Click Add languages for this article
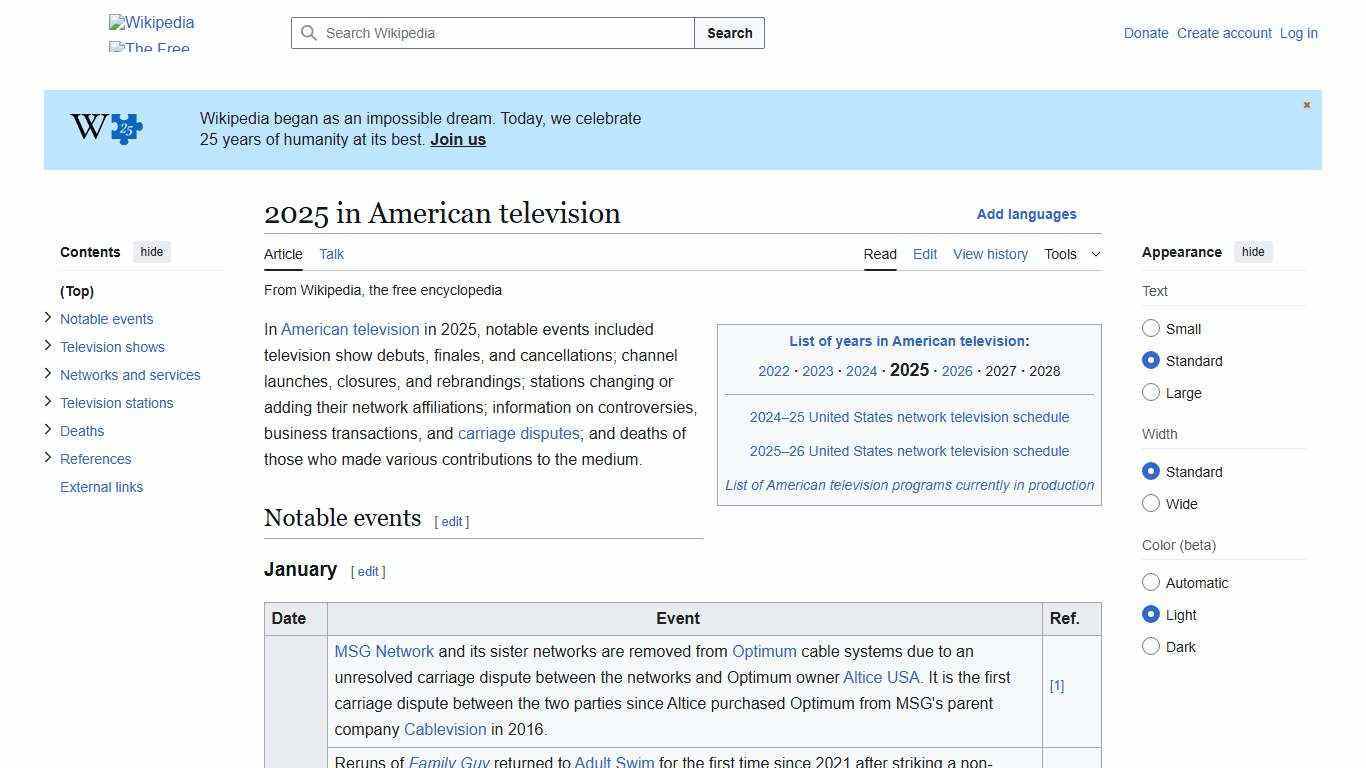The width and height of the screenshot is (1366, 768). [x=1026, y=214]
